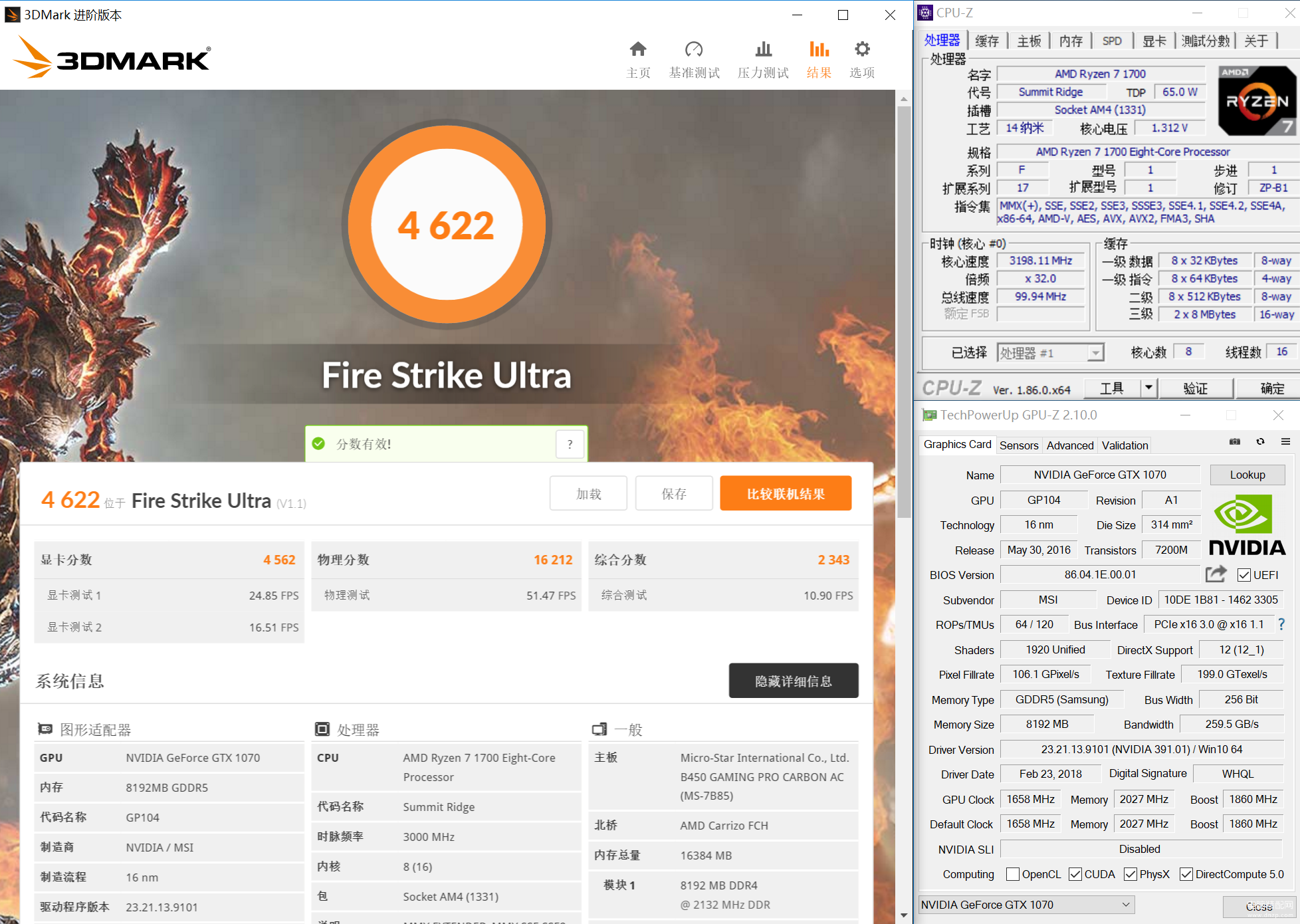
Task: Open the stress test icon
Action: pyautogui.click(x=764, y=49)
